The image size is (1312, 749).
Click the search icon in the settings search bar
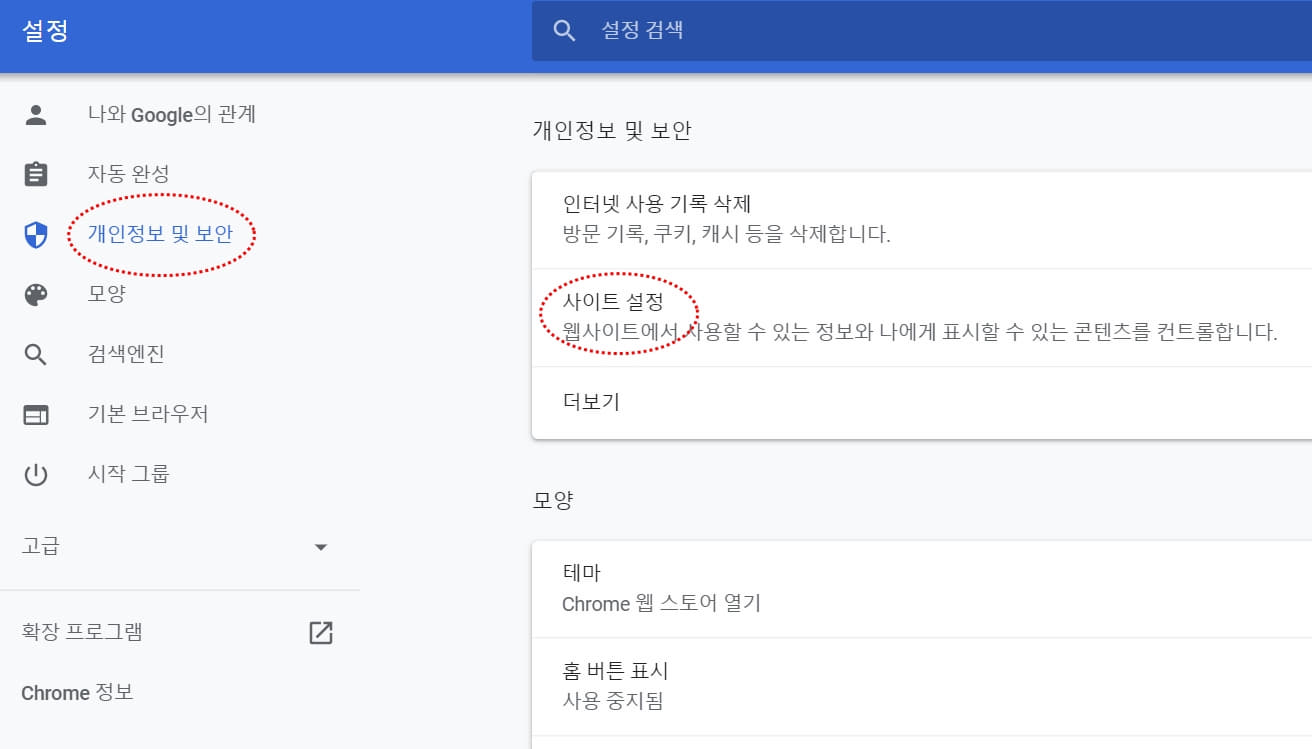[x=564, y=30]
